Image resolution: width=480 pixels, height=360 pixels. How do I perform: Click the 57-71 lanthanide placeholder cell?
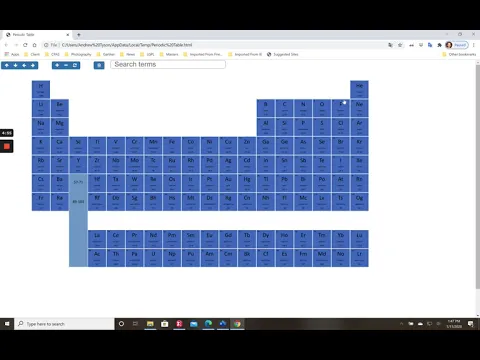pos(78,182)
